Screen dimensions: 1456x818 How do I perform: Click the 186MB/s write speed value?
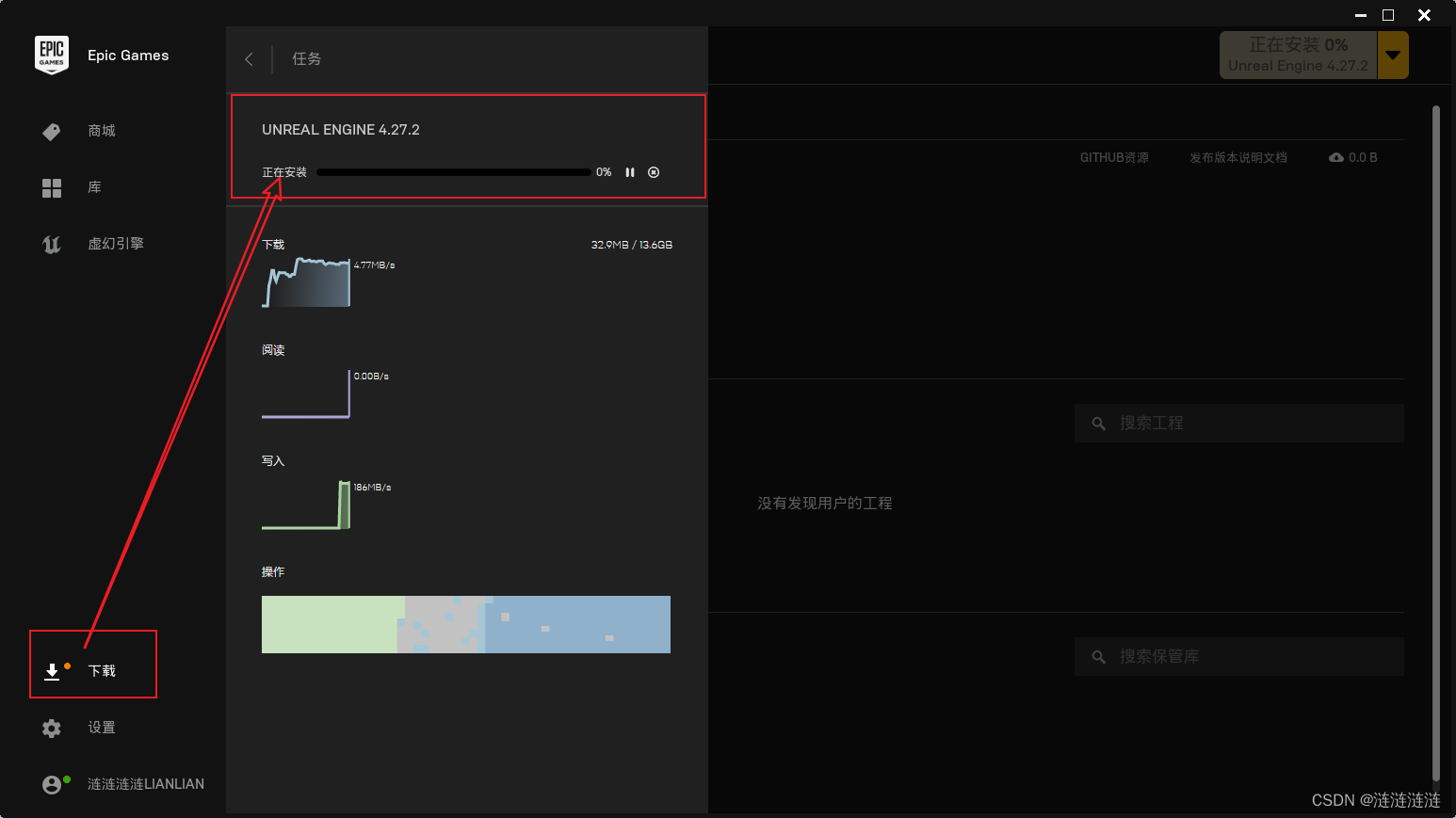(x=372, y=488)
